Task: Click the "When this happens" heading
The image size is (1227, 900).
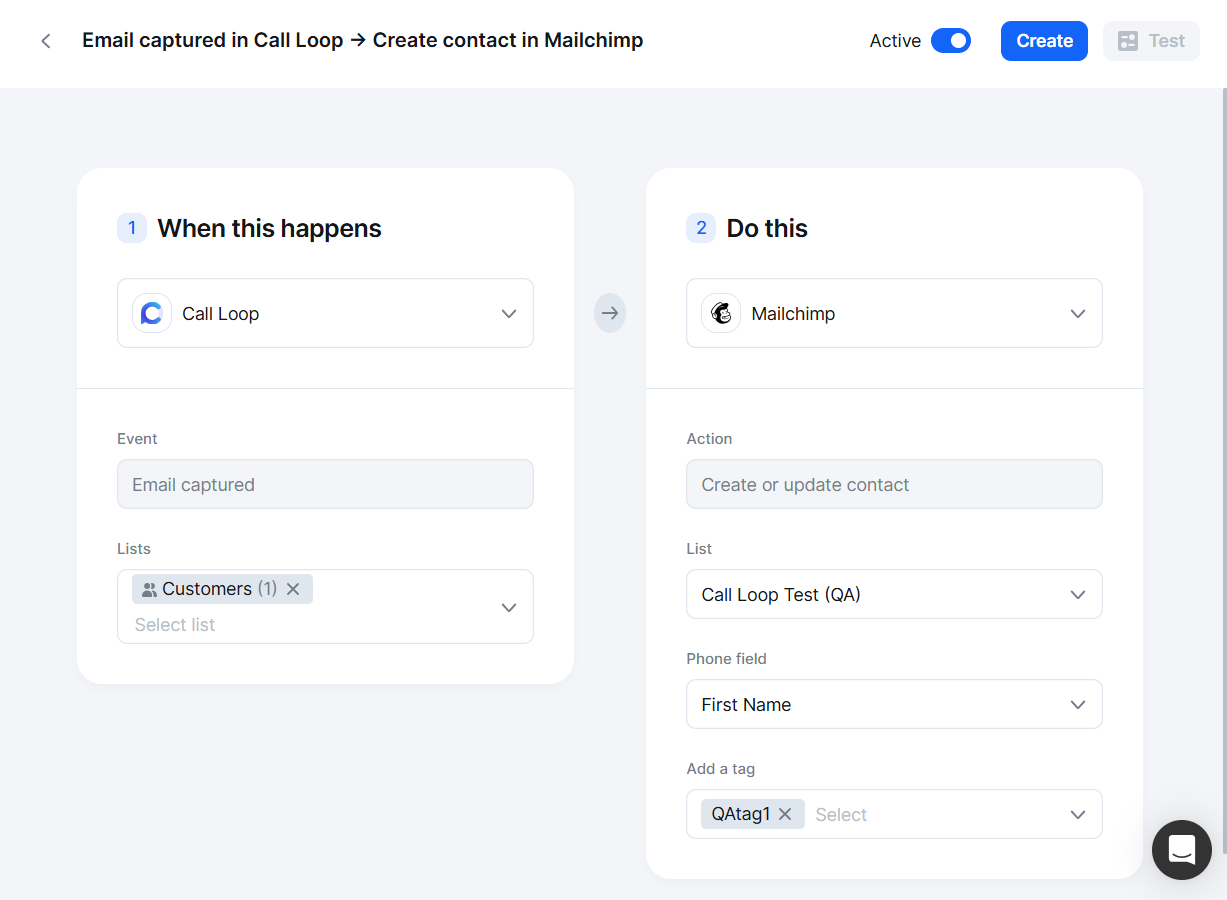Action: 269,228
